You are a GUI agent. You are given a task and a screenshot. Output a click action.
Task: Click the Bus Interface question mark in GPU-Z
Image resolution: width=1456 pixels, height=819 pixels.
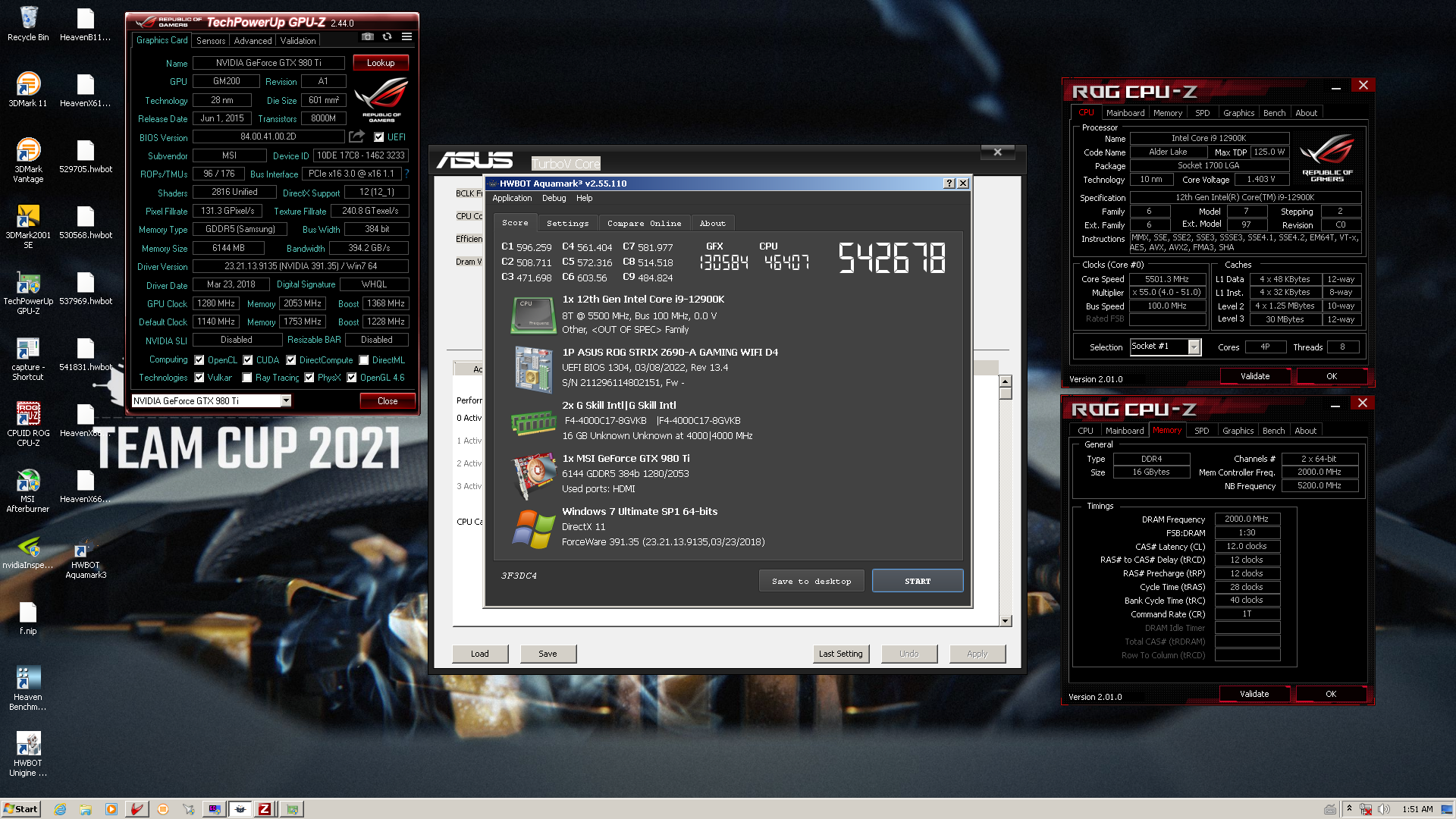click(406, 174)
